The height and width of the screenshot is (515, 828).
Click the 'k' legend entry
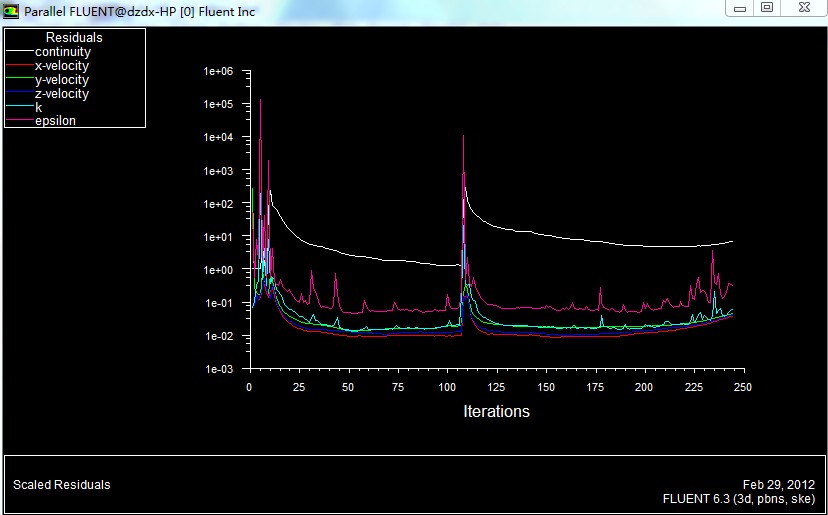point(38,108)
